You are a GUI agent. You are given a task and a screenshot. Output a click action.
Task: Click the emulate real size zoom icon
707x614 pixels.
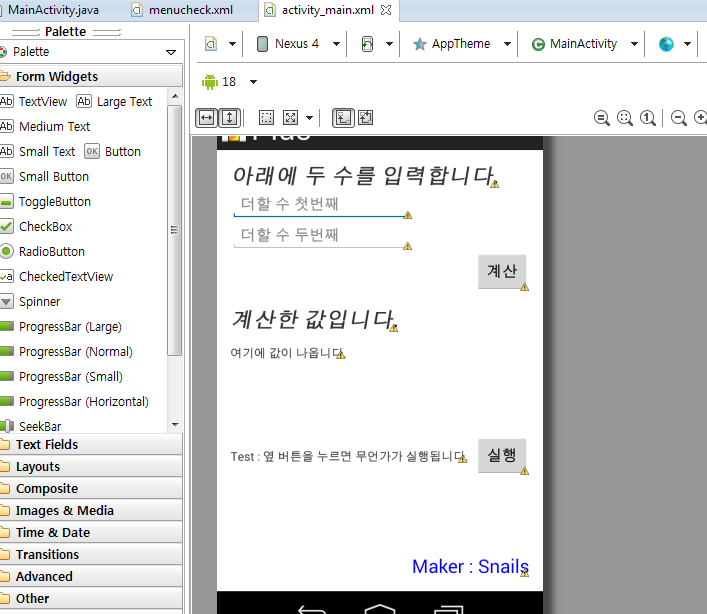pos(602,117)
